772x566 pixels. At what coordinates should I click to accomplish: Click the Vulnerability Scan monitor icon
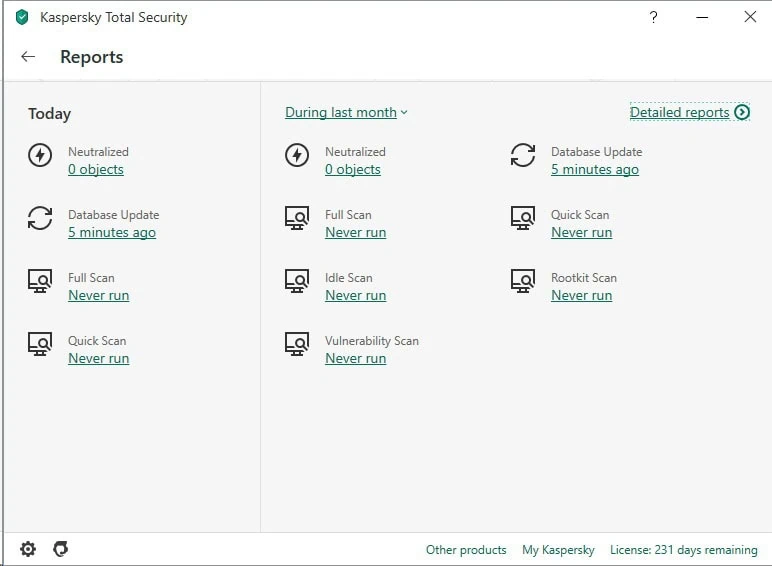click(x=296, y=344)
